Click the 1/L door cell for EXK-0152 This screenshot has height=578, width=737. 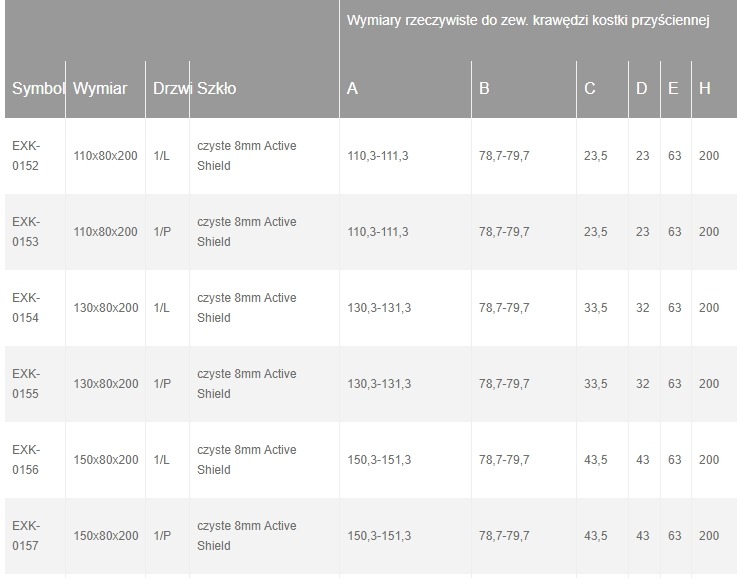pos(162,156)
